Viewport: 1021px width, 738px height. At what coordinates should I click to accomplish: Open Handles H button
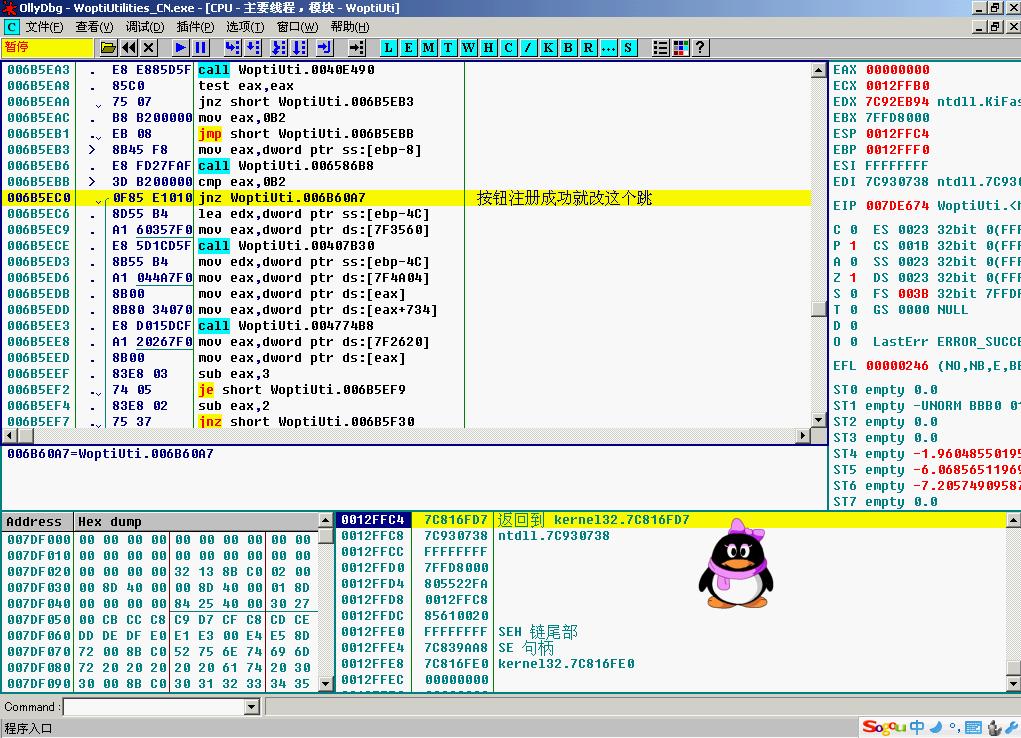488,48
